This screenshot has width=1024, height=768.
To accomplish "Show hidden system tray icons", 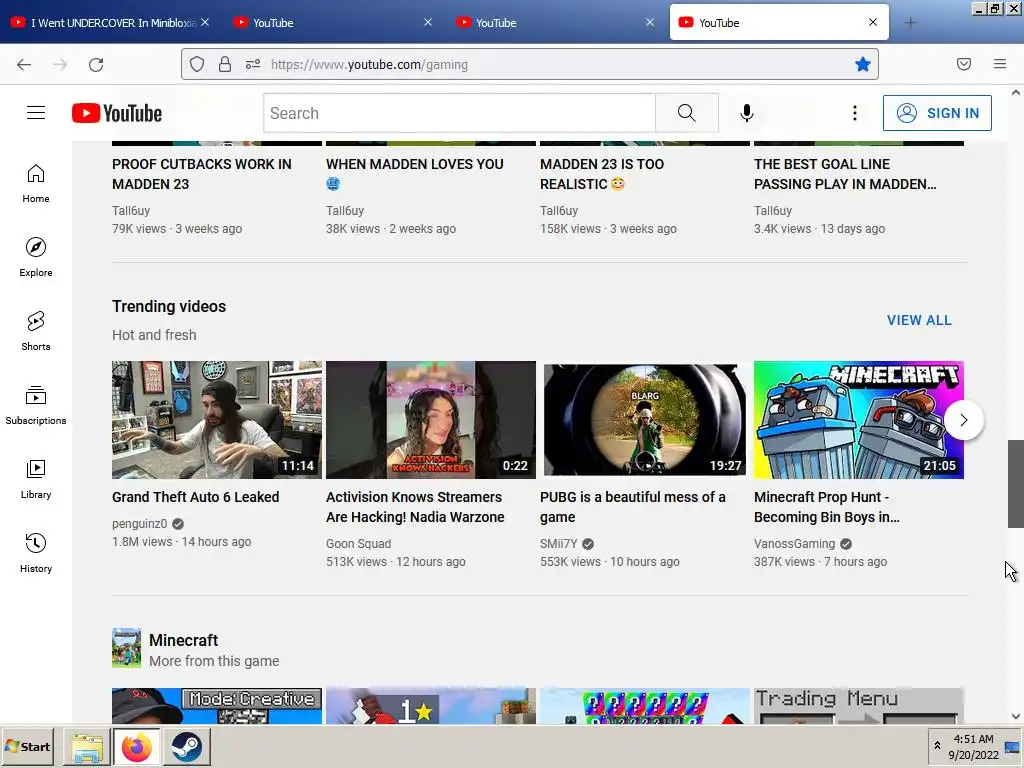I will [937, 746].
